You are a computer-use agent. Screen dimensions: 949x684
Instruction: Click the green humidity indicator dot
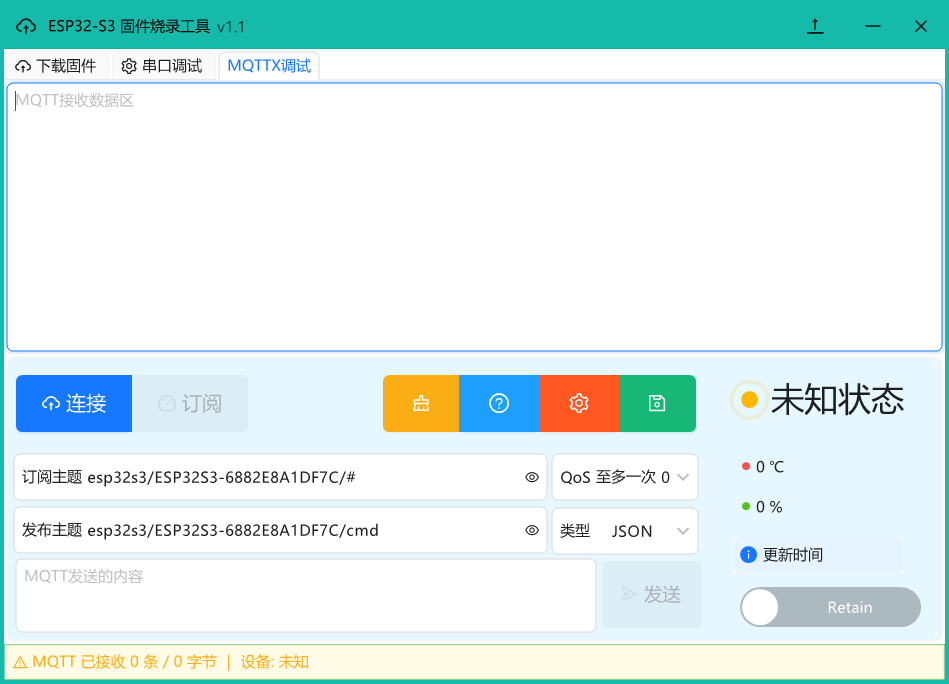746,506
